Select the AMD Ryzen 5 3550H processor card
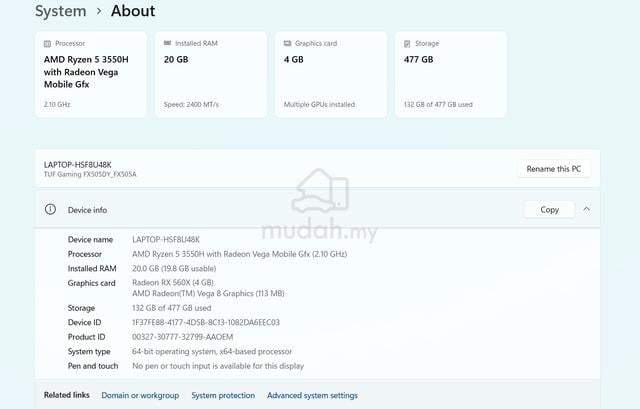Viewport: 640px width, 409px height. coord(91,74)
